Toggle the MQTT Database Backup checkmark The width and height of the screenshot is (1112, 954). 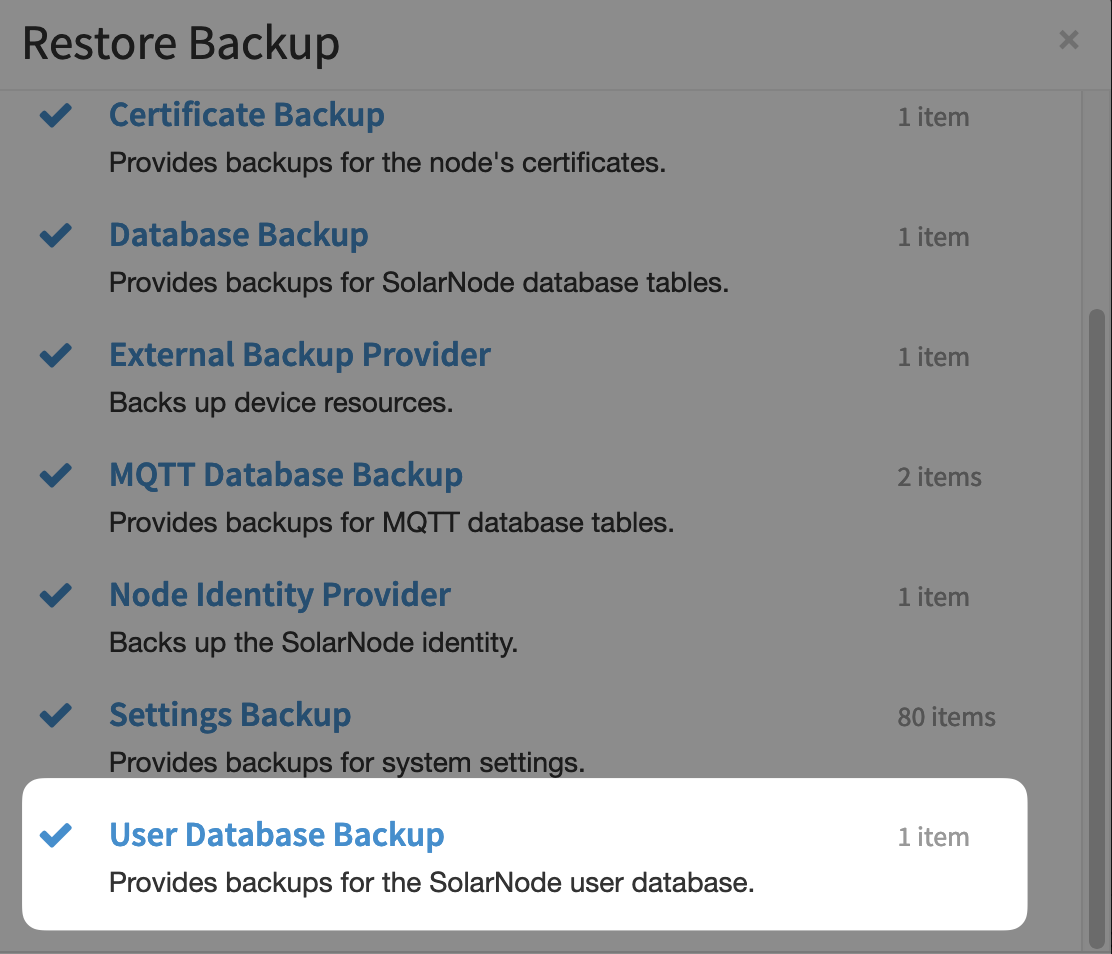pos(55,475)
